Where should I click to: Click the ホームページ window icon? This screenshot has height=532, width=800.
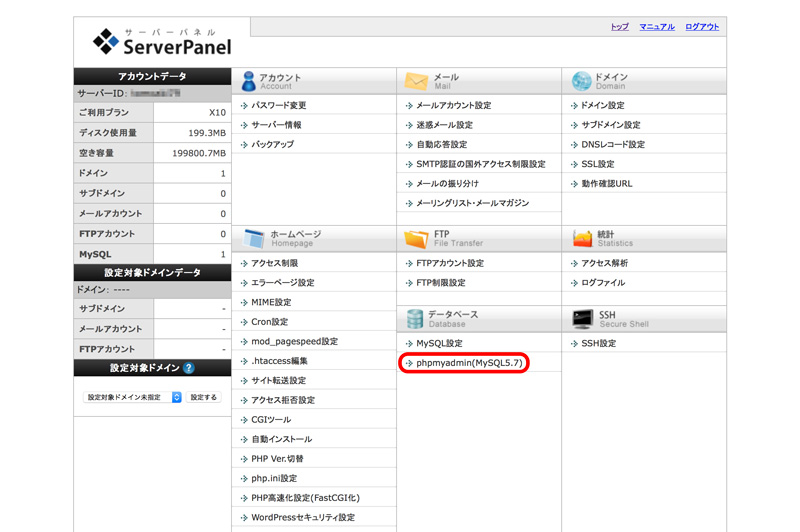tap(254, 239)
